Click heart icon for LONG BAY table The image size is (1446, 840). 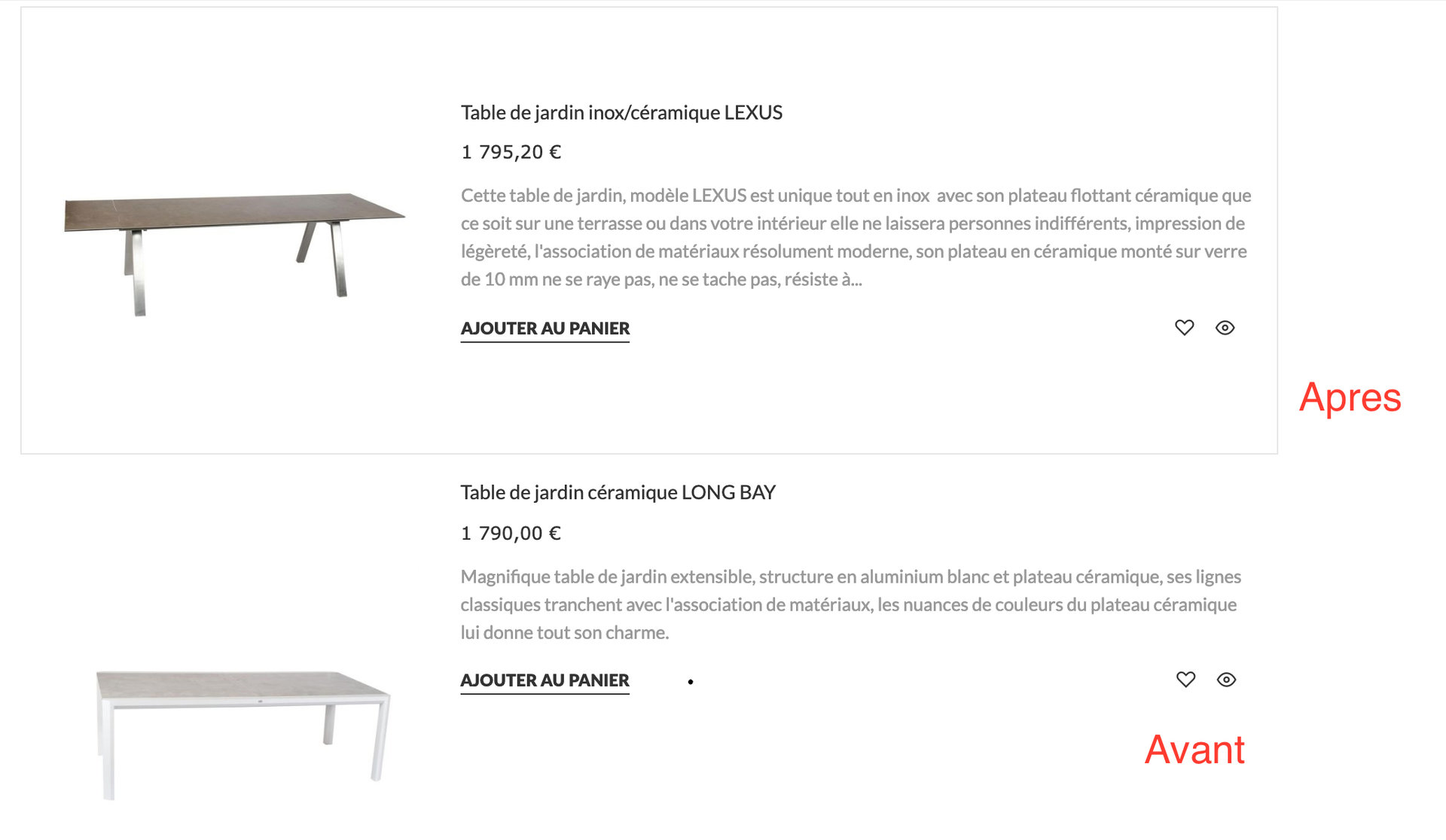point(1185,680)
